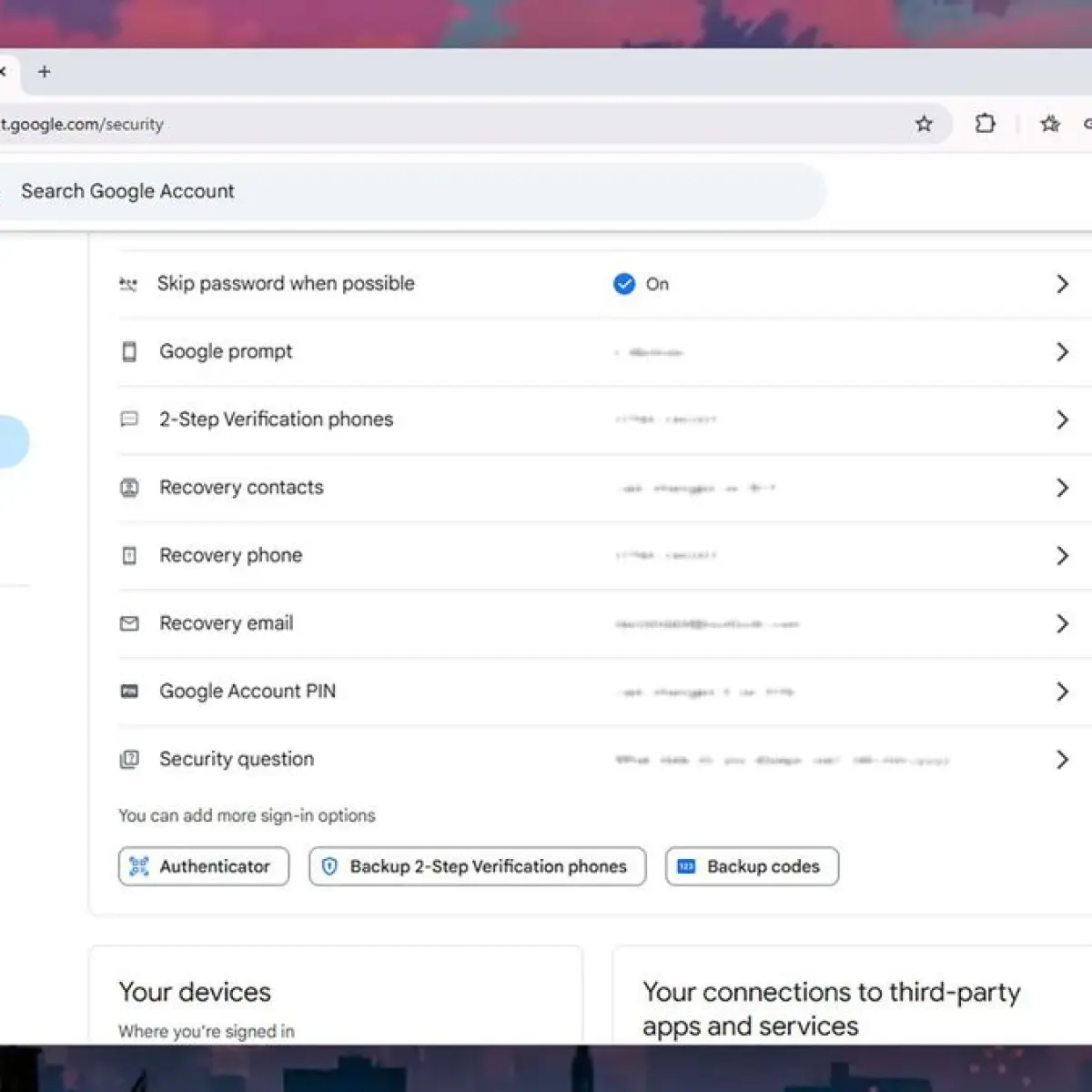This screenshot has height=1092, width=1092.
Task: Open the Google Account PIN setting
Action: pyautogui.click(x=605, y=692)
